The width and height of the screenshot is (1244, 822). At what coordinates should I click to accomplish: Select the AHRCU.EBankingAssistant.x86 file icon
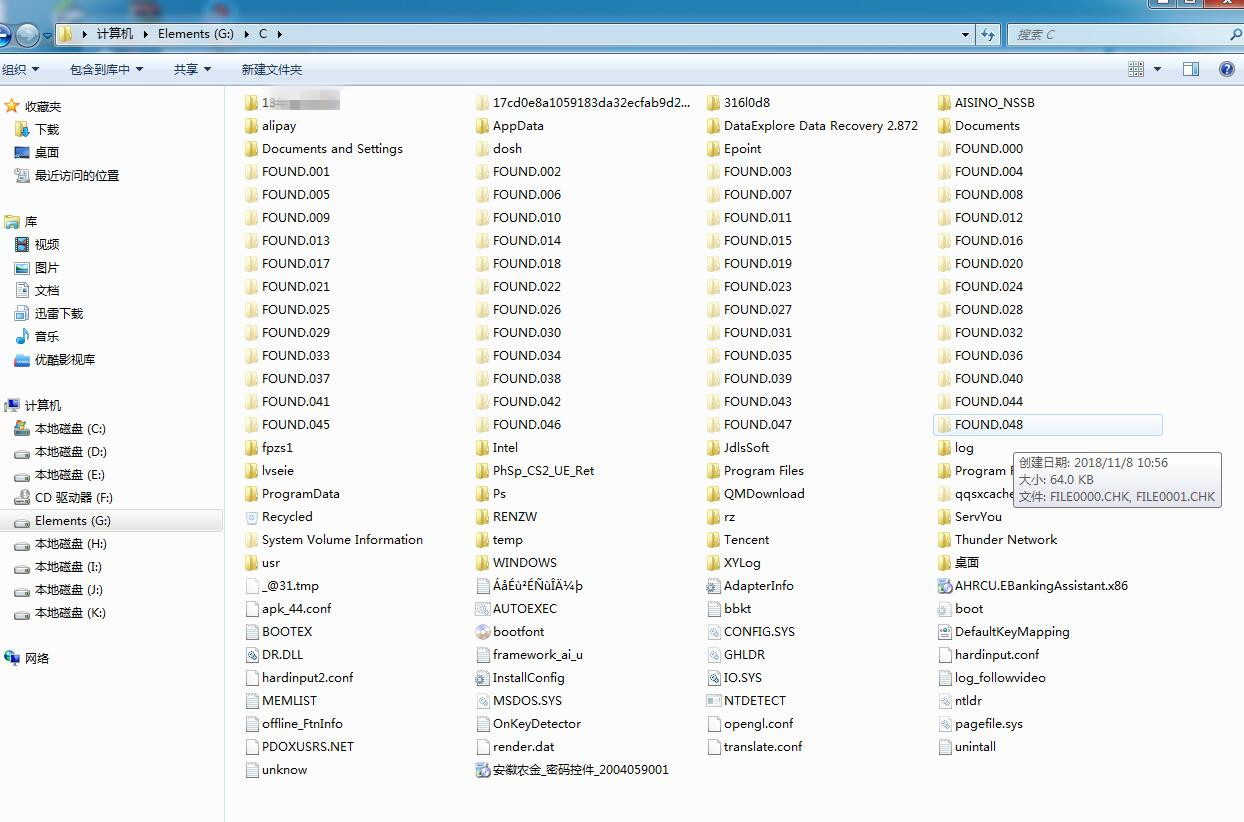tap(945, 586)
